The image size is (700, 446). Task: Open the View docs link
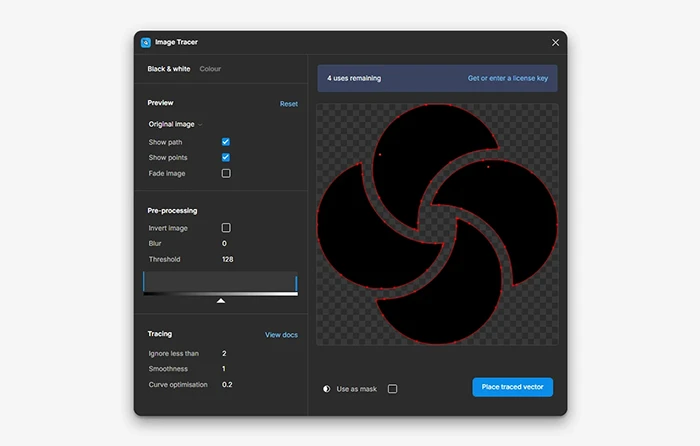point(281,335)
